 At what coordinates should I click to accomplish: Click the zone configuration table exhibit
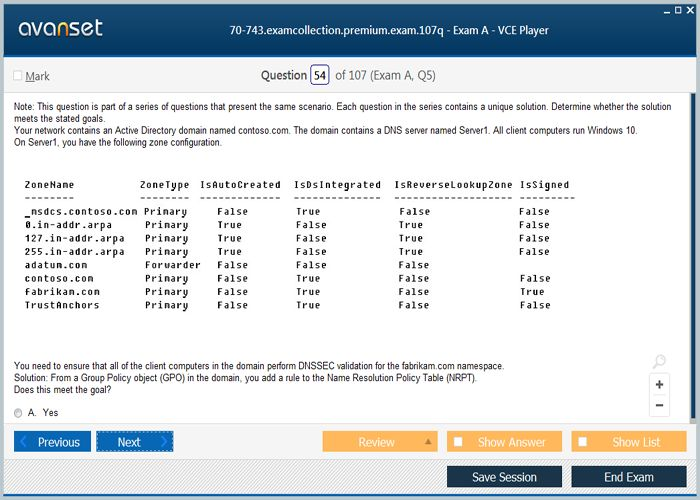[300, 245]
